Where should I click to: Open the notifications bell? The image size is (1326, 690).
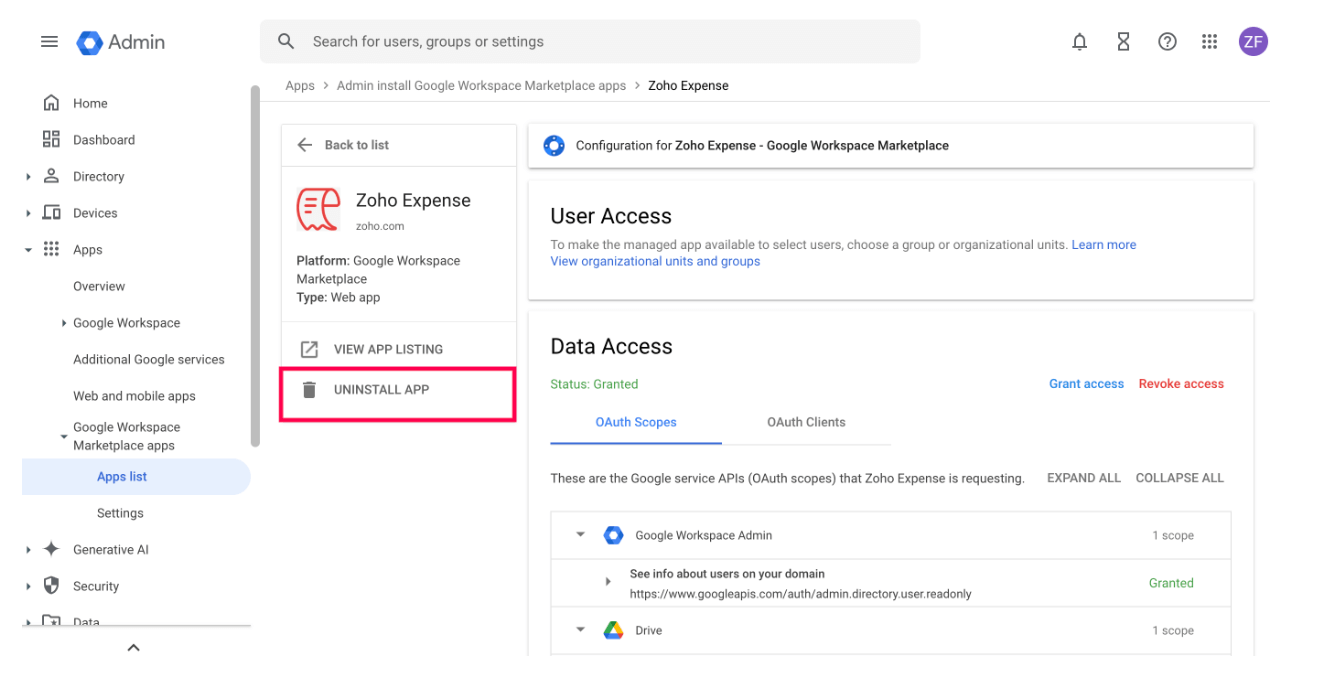point(1079,41)
